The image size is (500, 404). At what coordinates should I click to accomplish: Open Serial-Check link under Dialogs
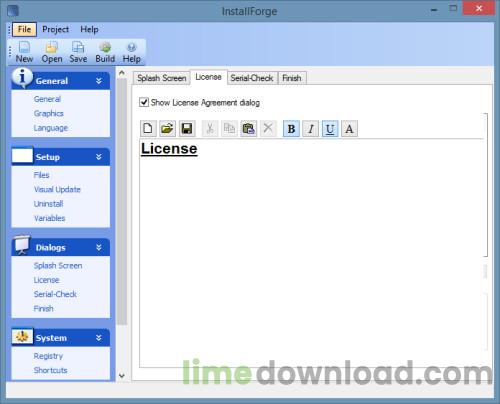[x=55, y=294]
